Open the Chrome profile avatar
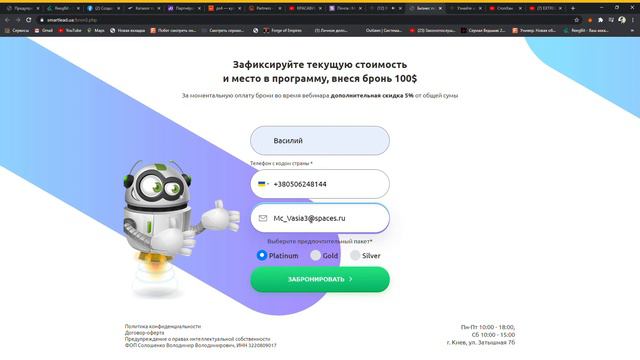Image resolution: width=640 pixels, height=360 pixels. 622,20
